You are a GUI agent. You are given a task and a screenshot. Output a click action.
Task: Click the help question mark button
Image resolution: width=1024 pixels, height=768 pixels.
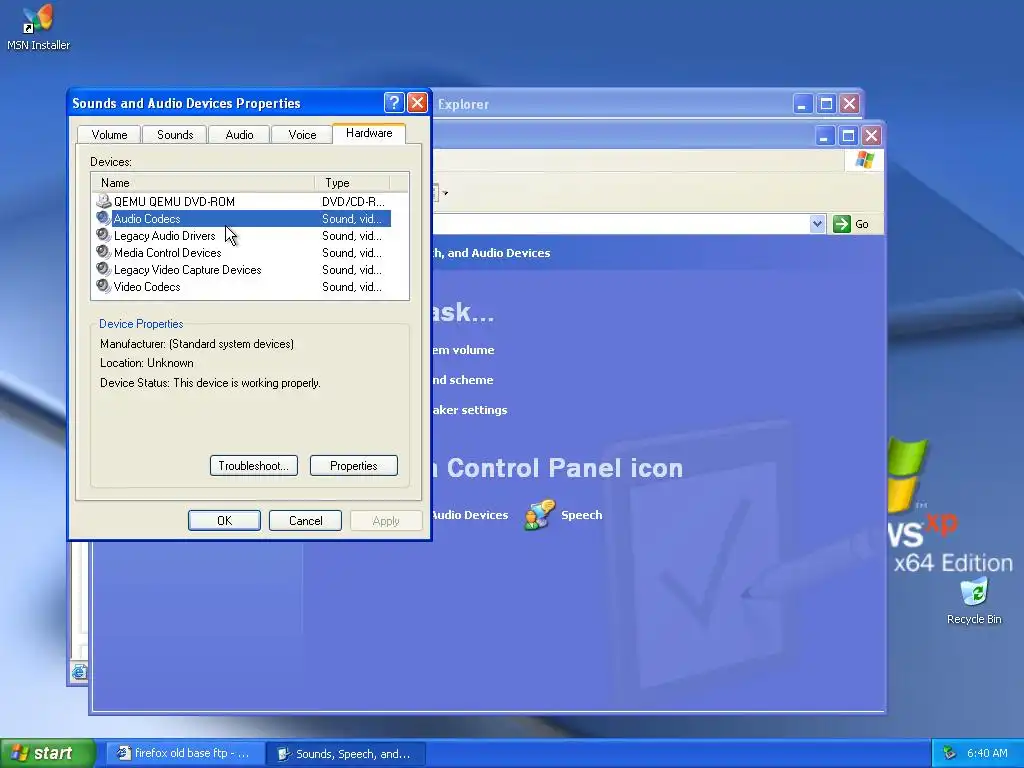click(394, 103)
